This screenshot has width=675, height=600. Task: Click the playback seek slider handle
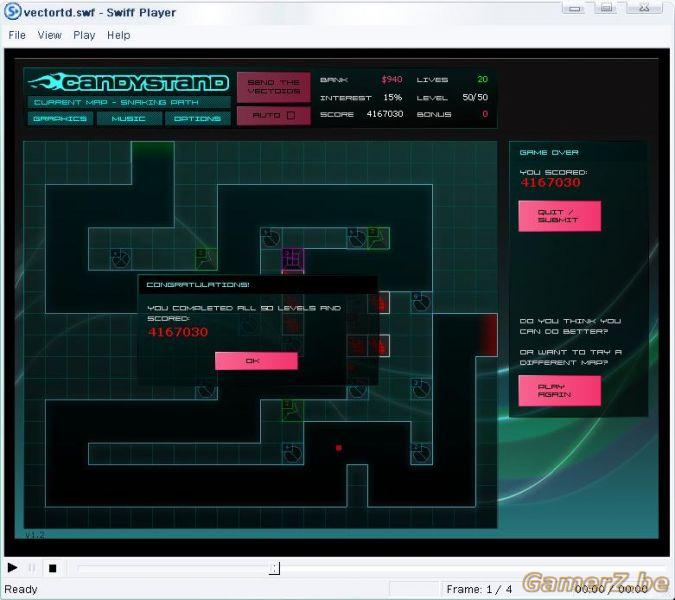coord(275,568)
